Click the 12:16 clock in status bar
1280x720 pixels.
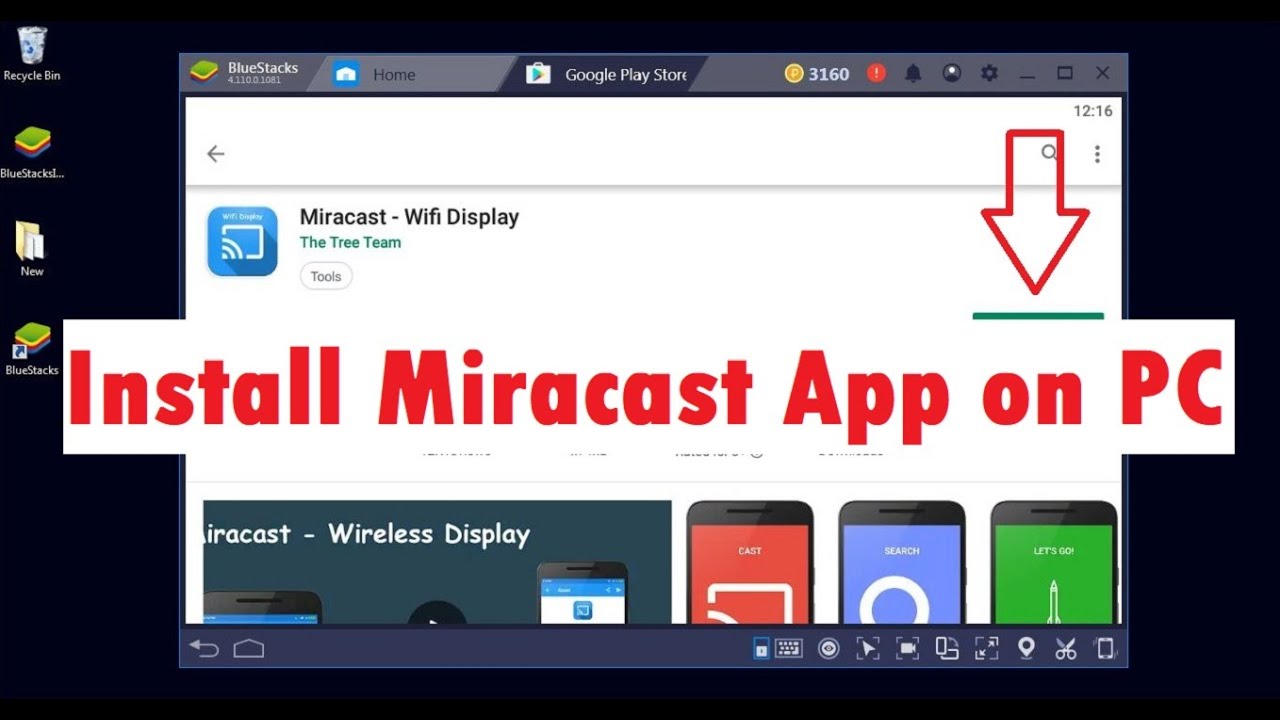[x=1093, y=111]
